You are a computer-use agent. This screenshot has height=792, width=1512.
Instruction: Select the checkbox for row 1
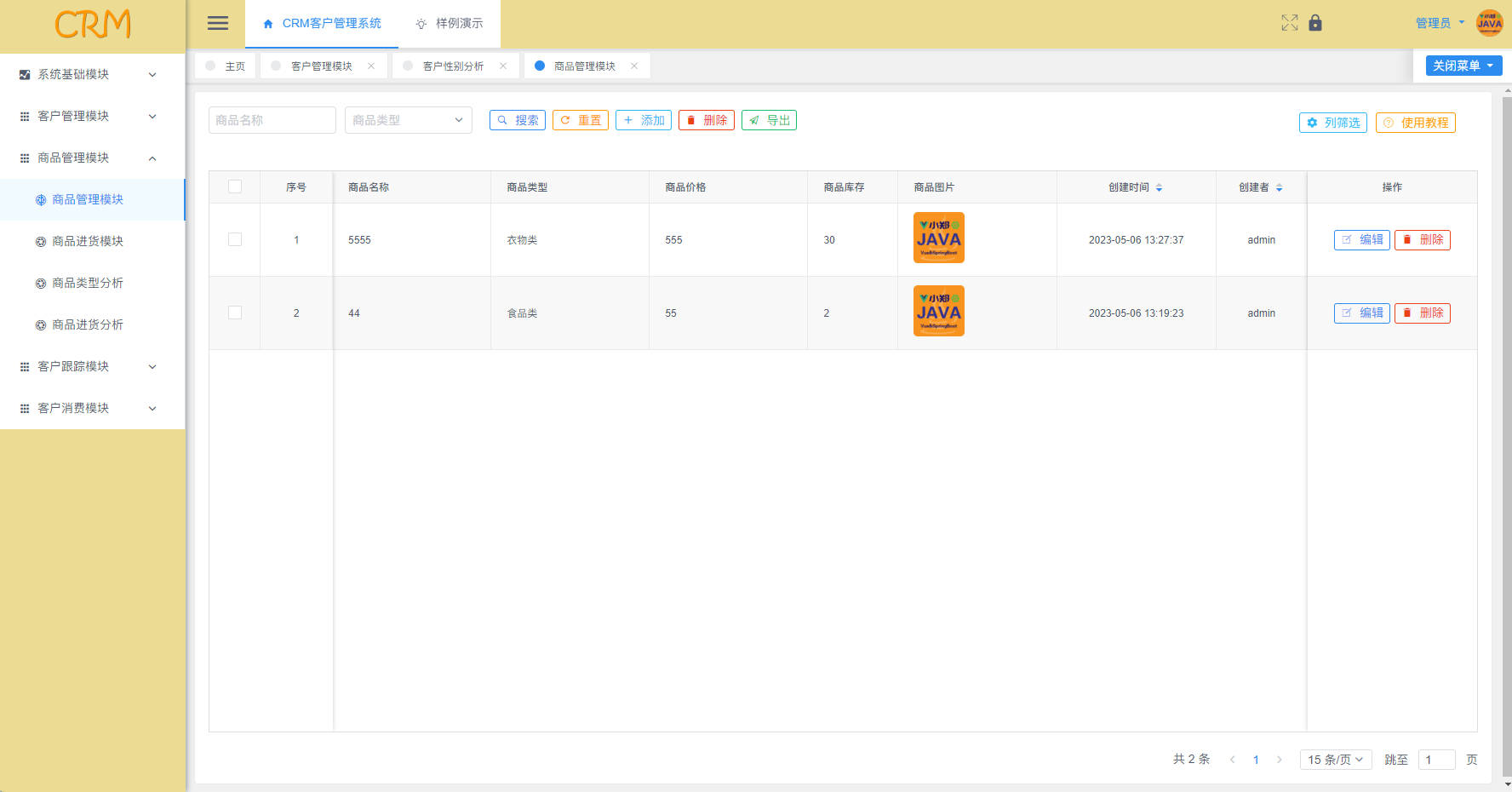tap(235, 240)
